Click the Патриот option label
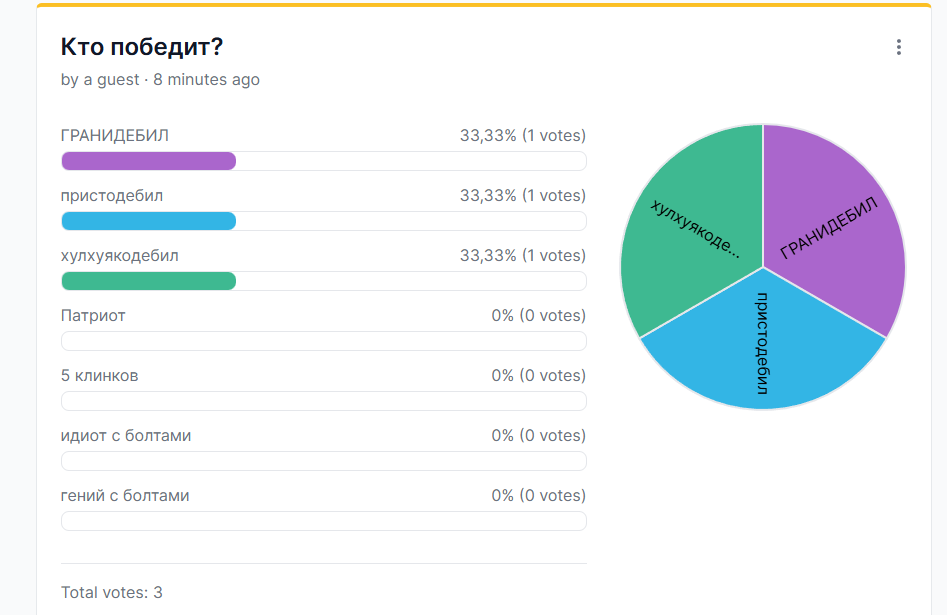This screenshot has width=947, height=615. pyautogui.click(x=93, y=315)
